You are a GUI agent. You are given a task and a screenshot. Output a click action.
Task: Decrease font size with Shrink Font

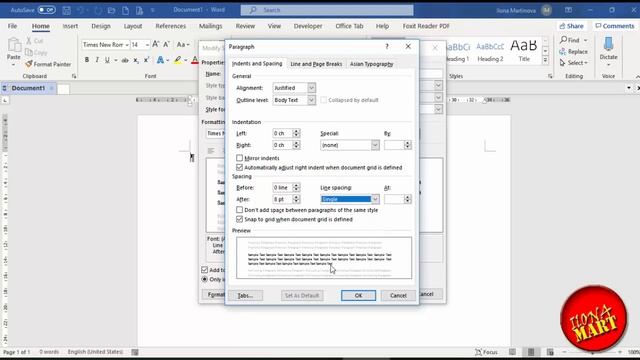point(166,44)
